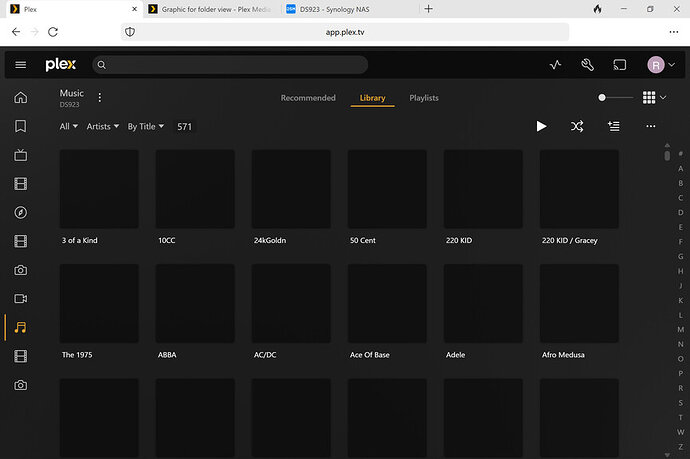The width and height of the screenshot is (690, 459).
Task: Jump to letter M in alphabet index
Action: (680, 330)
